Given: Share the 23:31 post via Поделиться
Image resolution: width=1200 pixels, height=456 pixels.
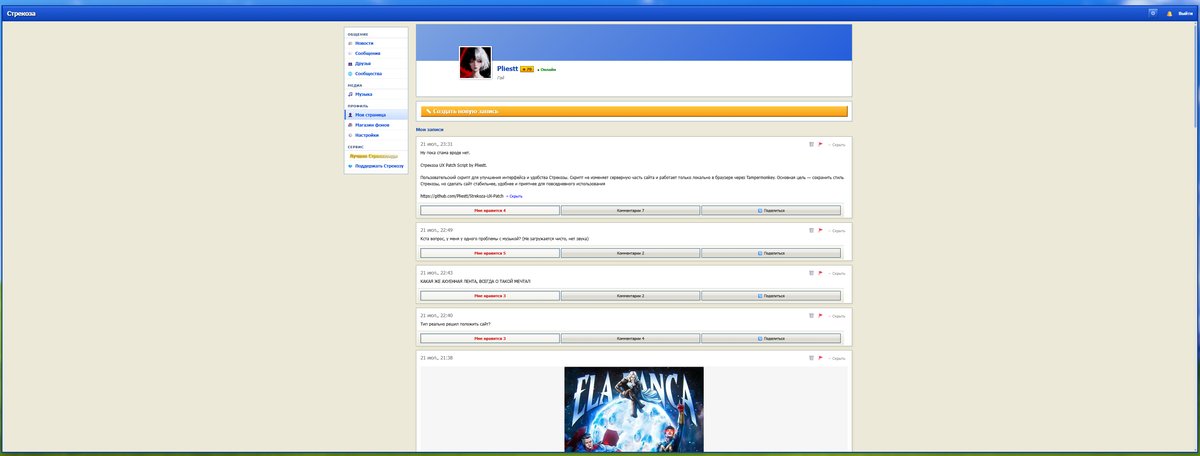Looking at the screenshot, I should pyautogui.click(x=771, y=211).
